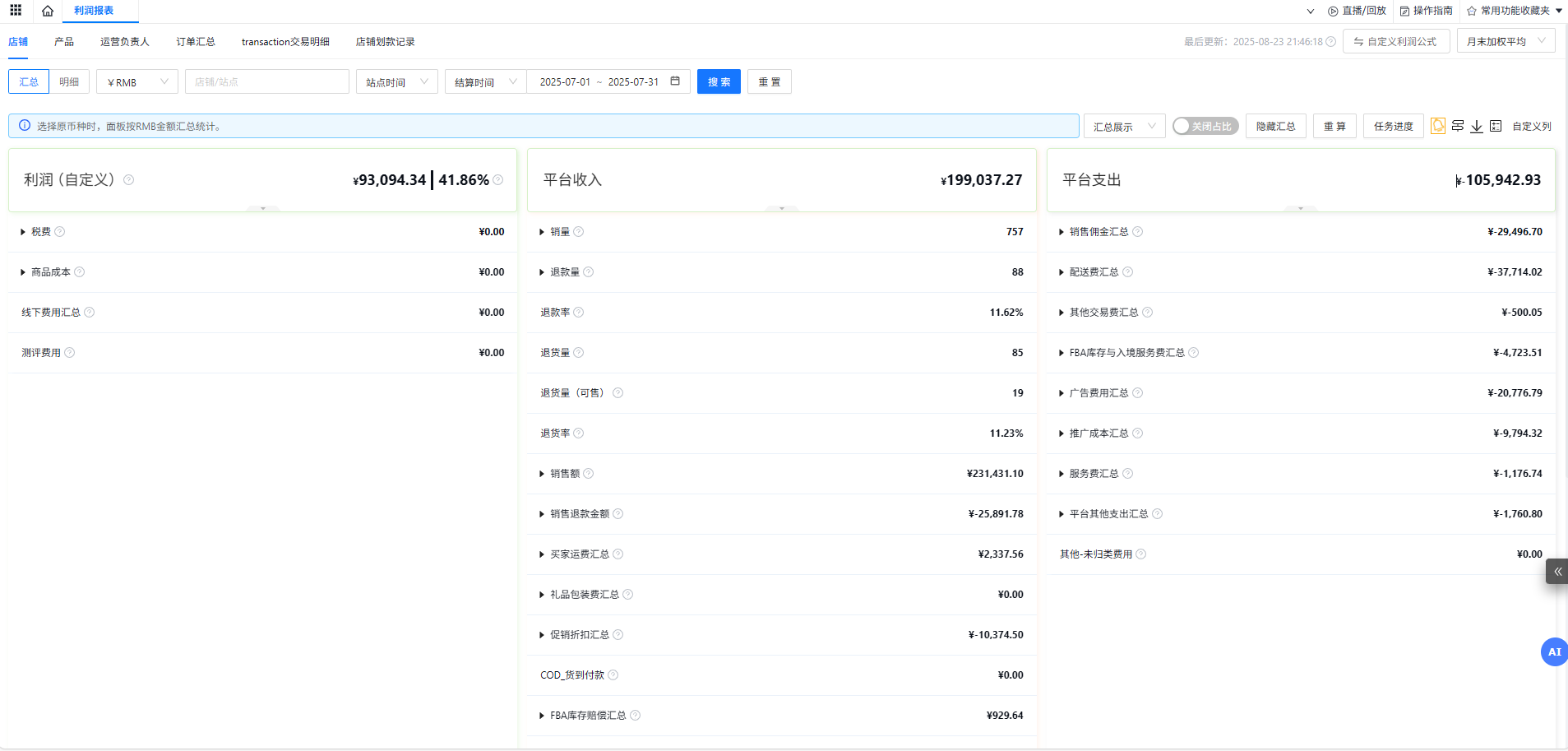Open the 汇总展示 dropdown

[1123, 126]
